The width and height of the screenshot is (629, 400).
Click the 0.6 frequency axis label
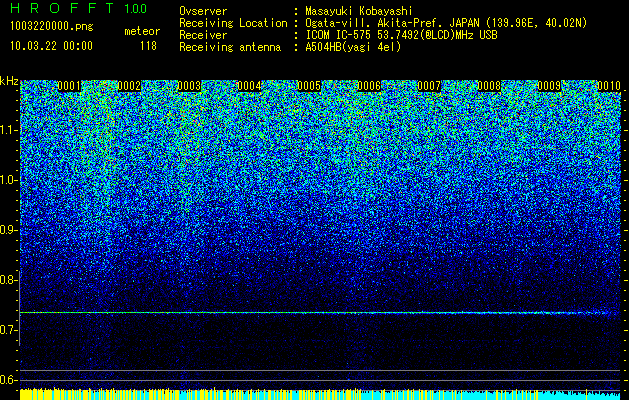click(x=8, y=380)
